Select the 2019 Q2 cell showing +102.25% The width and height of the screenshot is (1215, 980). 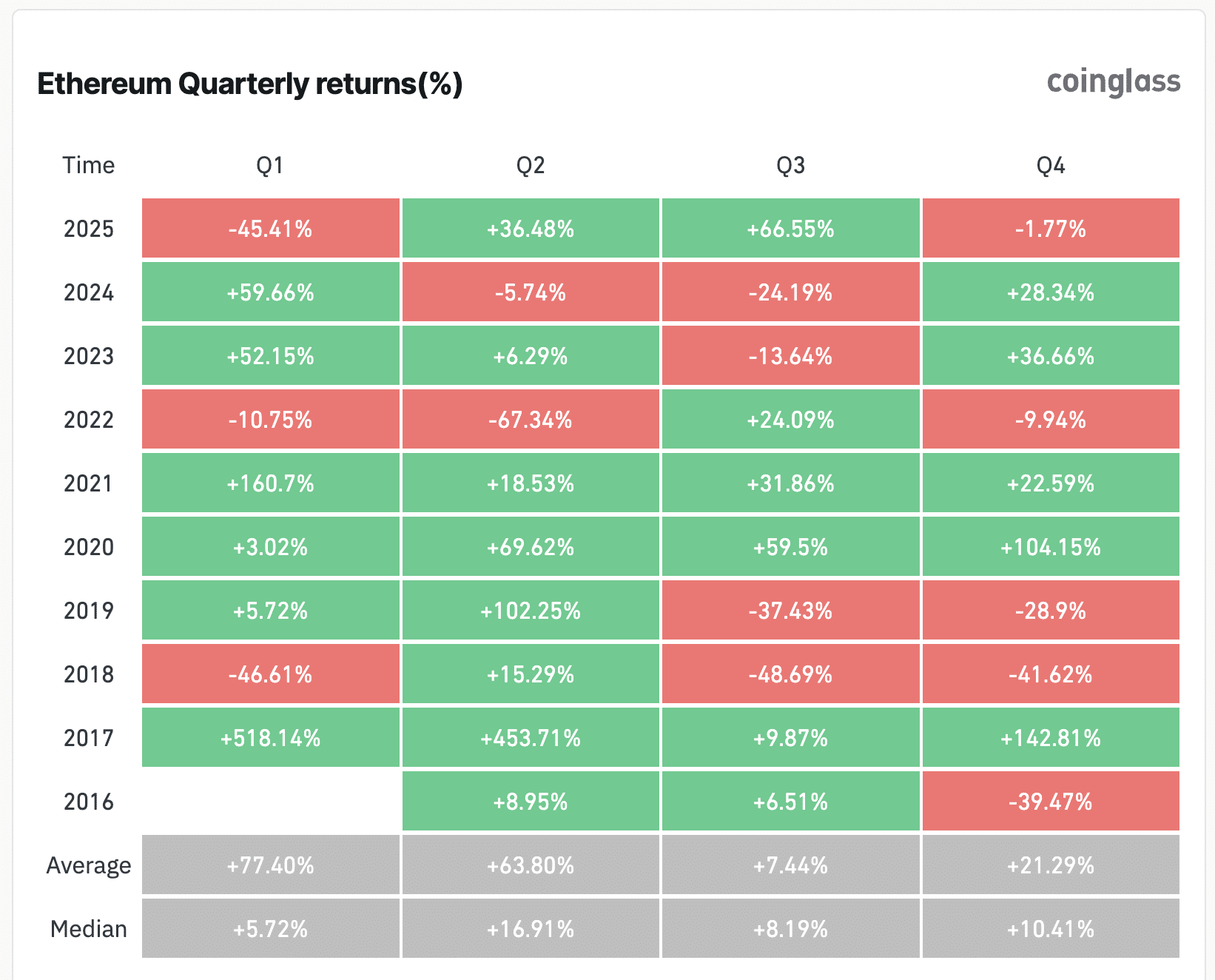coord(531,611)
